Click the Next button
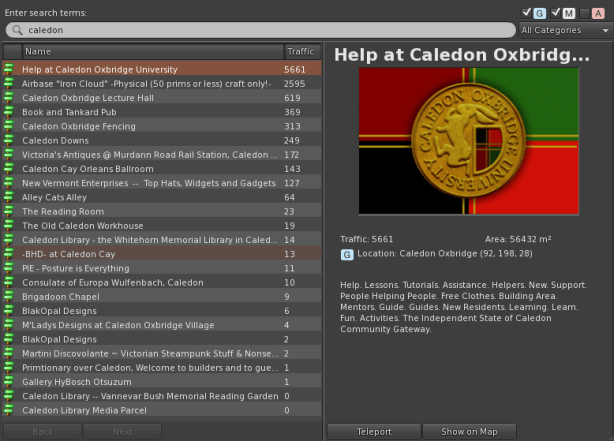This screenshot has height=441, width=614. (x=123, y=432)
